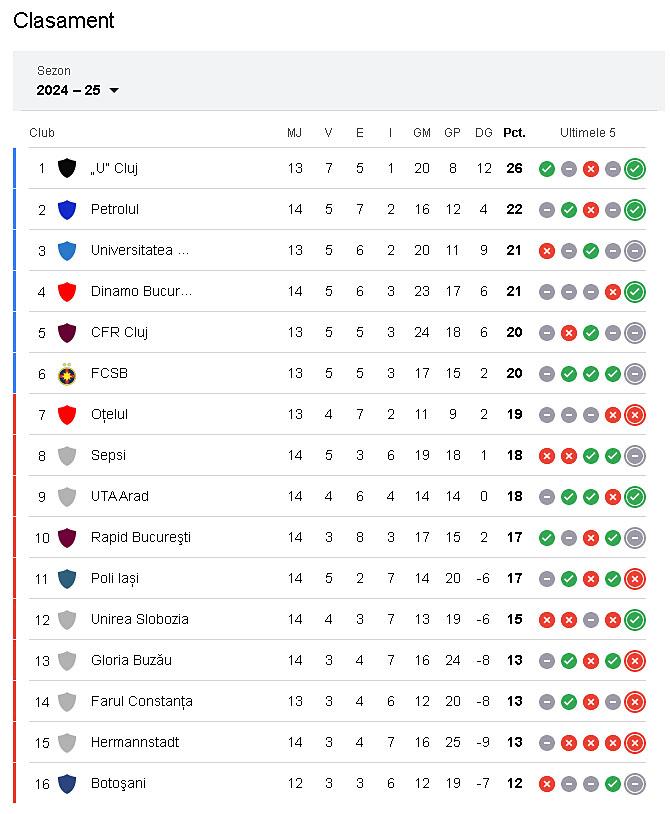Click the Ultimele 5 column header
This screenshot has height=814, width=670.
point(588,132)
